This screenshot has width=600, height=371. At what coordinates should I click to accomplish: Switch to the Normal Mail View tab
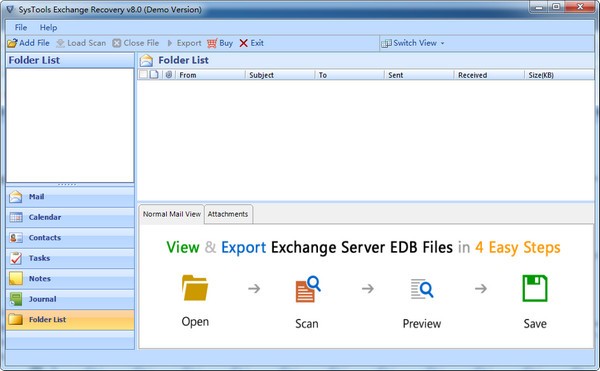click(x=172, y=214)
